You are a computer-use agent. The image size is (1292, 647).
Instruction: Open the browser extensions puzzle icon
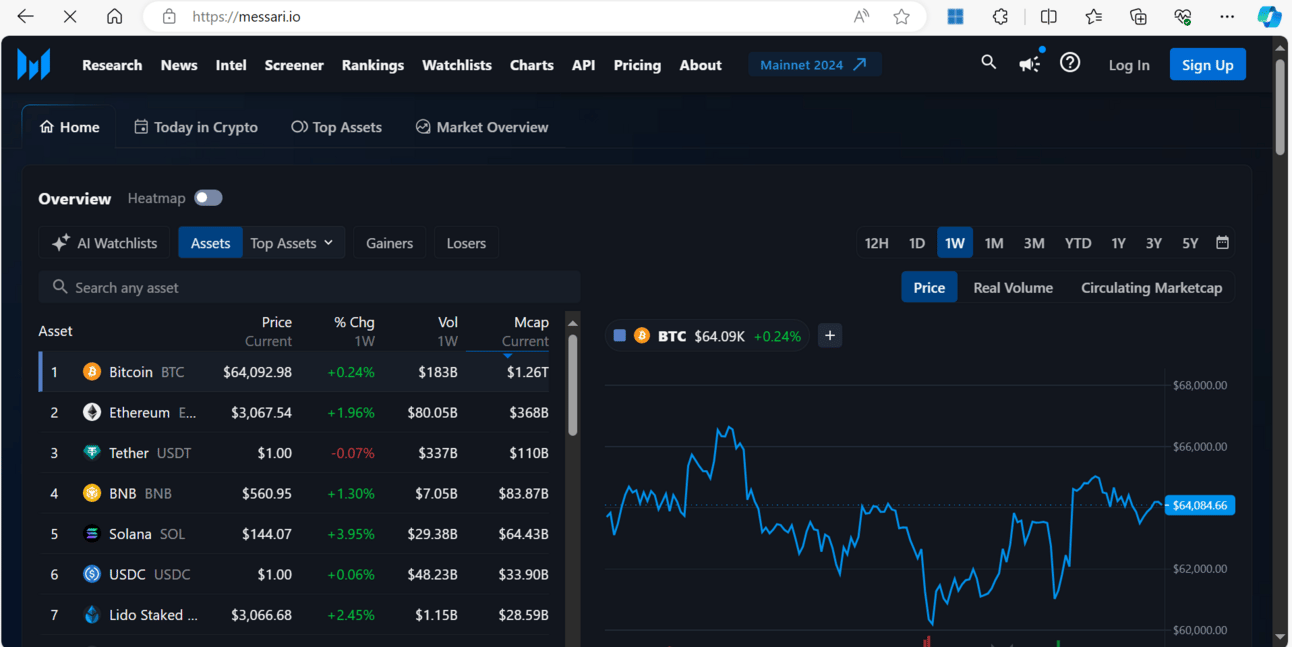pyautogui.click(x=1000, y=16)
